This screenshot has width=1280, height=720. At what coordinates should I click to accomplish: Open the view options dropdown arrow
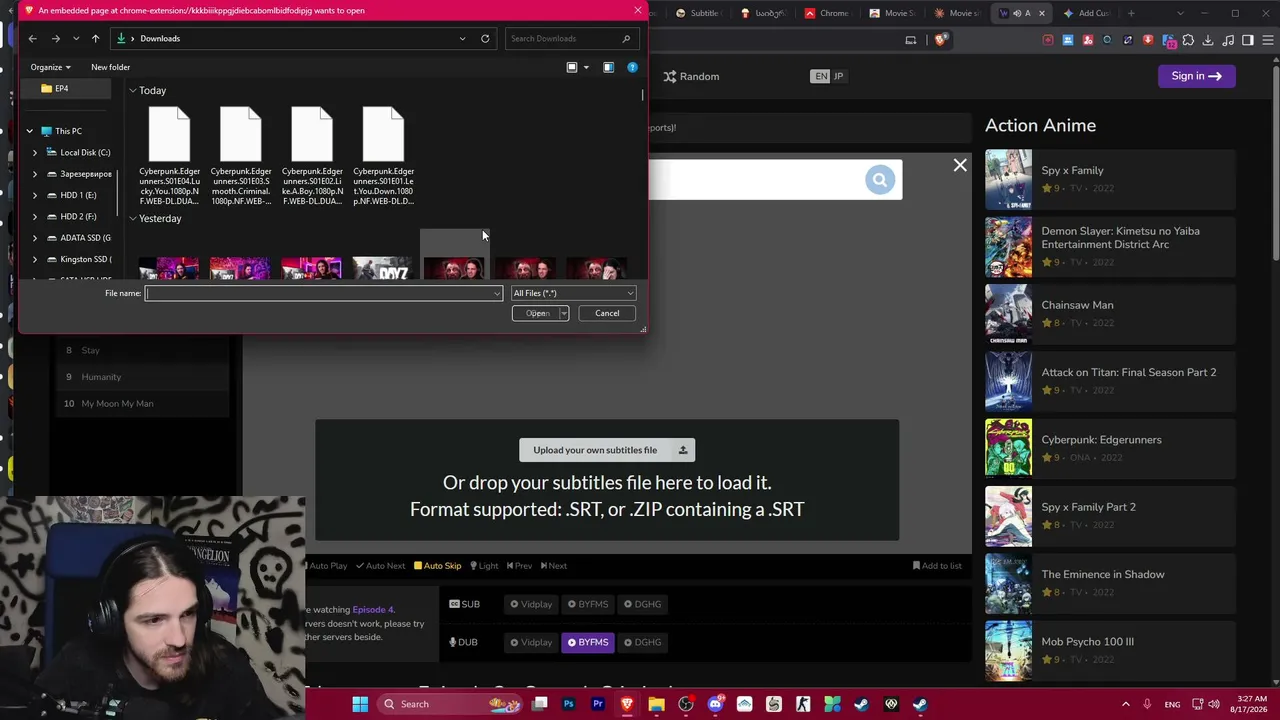click(584, 67)
